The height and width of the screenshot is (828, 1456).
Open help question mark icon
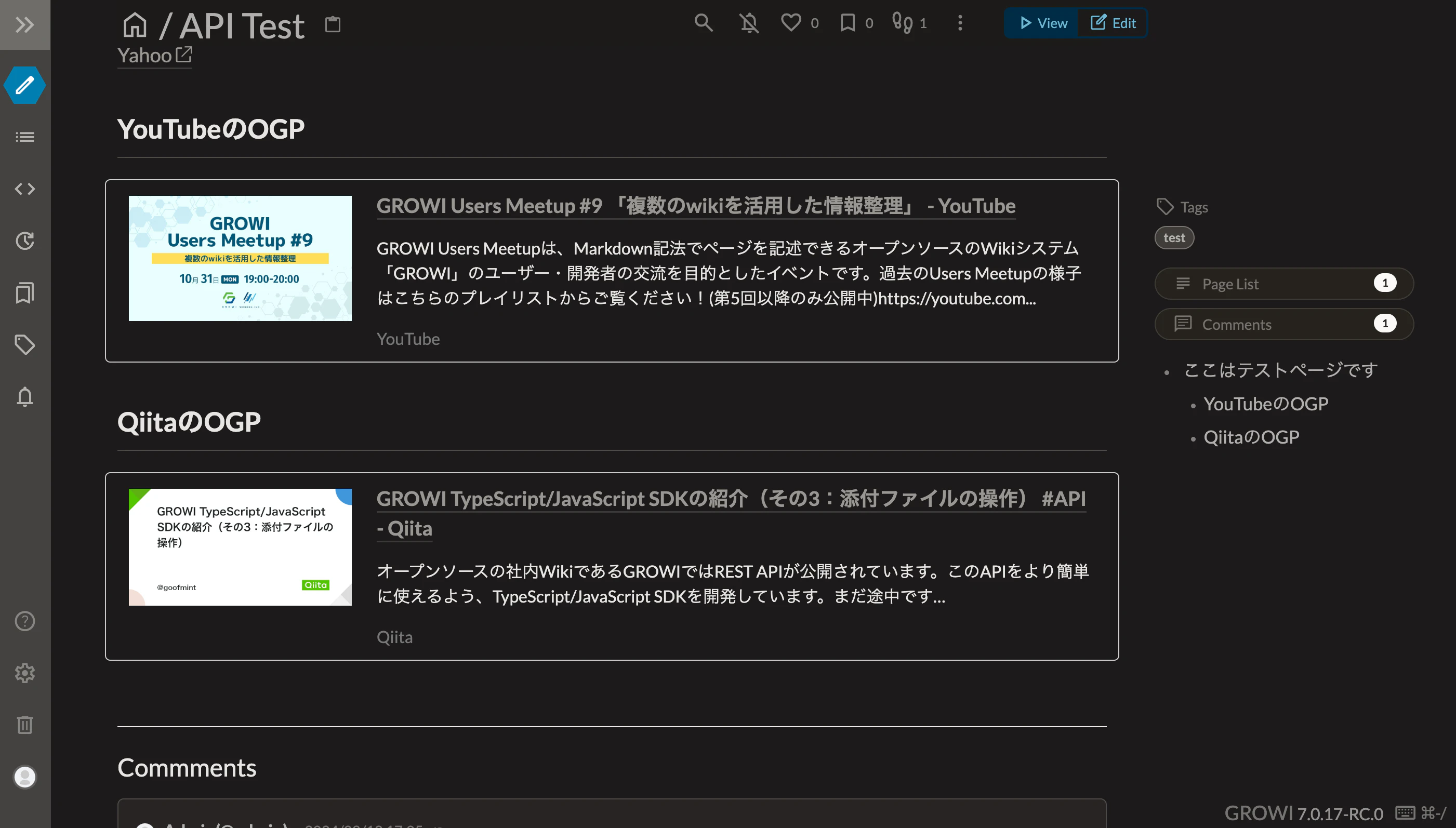point(24,621)
